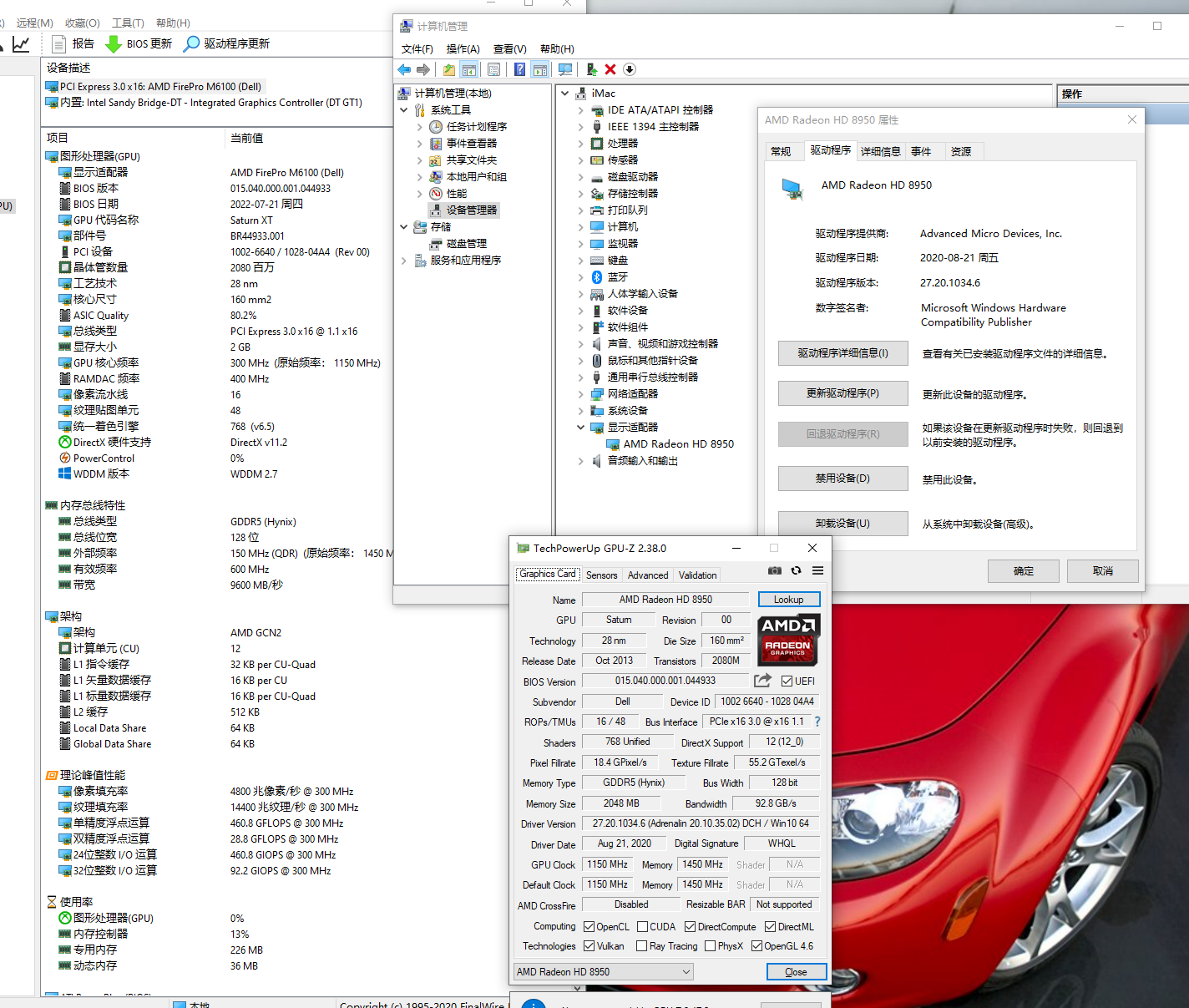Click the red X uninstall device icon
1189x1008 pixels.
610,69
